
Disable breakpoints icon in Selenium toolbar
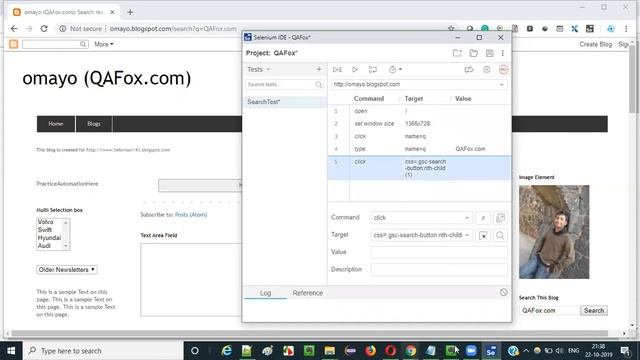(x=469, y=70)
